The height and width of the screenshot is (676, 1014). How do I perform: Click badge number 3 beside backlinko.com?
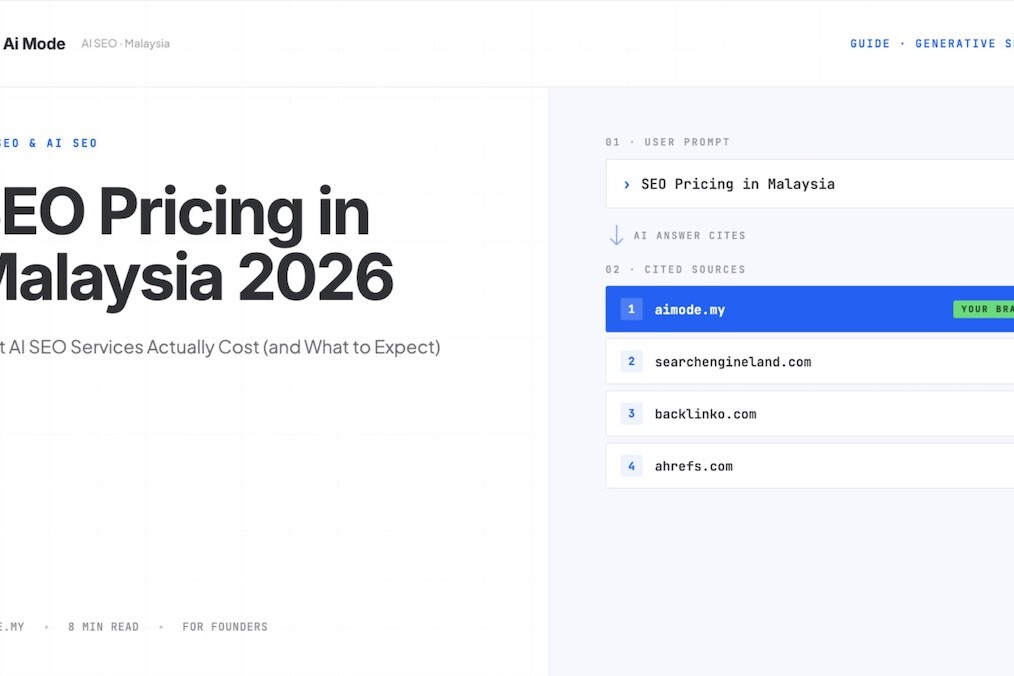[x=631, y=413]
